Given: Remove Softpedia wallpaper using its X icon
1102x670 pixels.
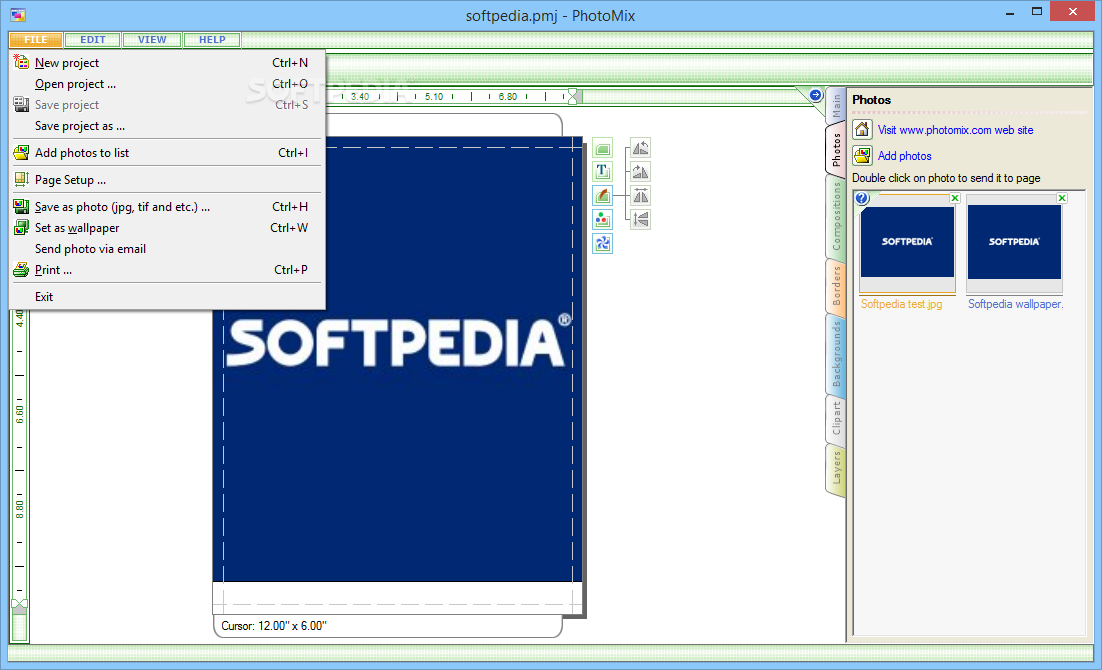Looking at the screenshot, I should point(1062,198).
